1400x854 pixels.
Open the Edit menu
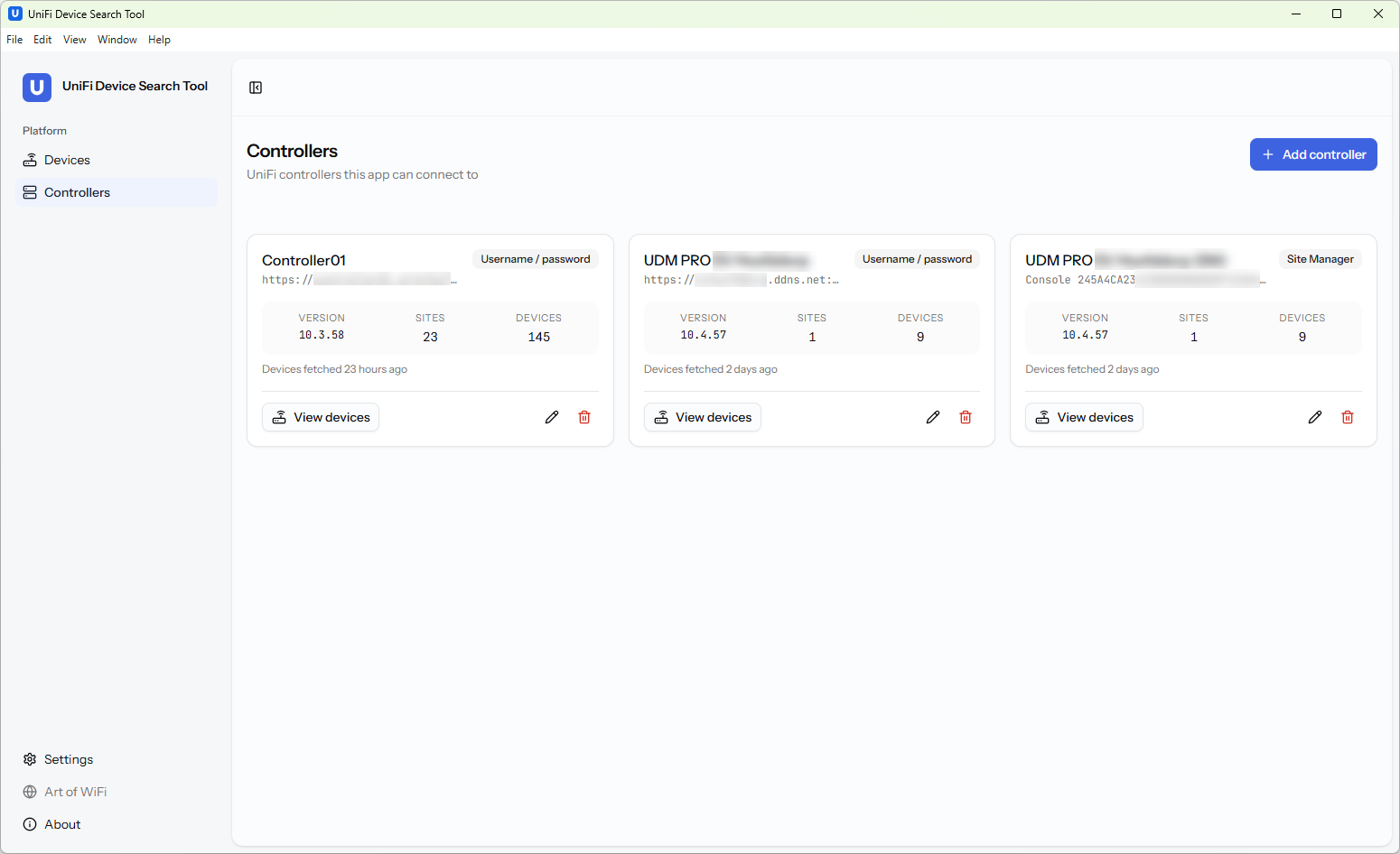point(42,40)
